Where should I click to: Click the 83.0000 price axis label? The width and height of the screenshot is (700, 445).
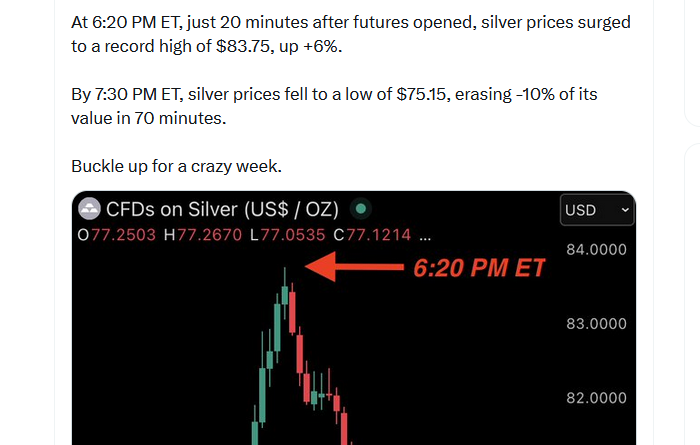click(x=597, y=324)
